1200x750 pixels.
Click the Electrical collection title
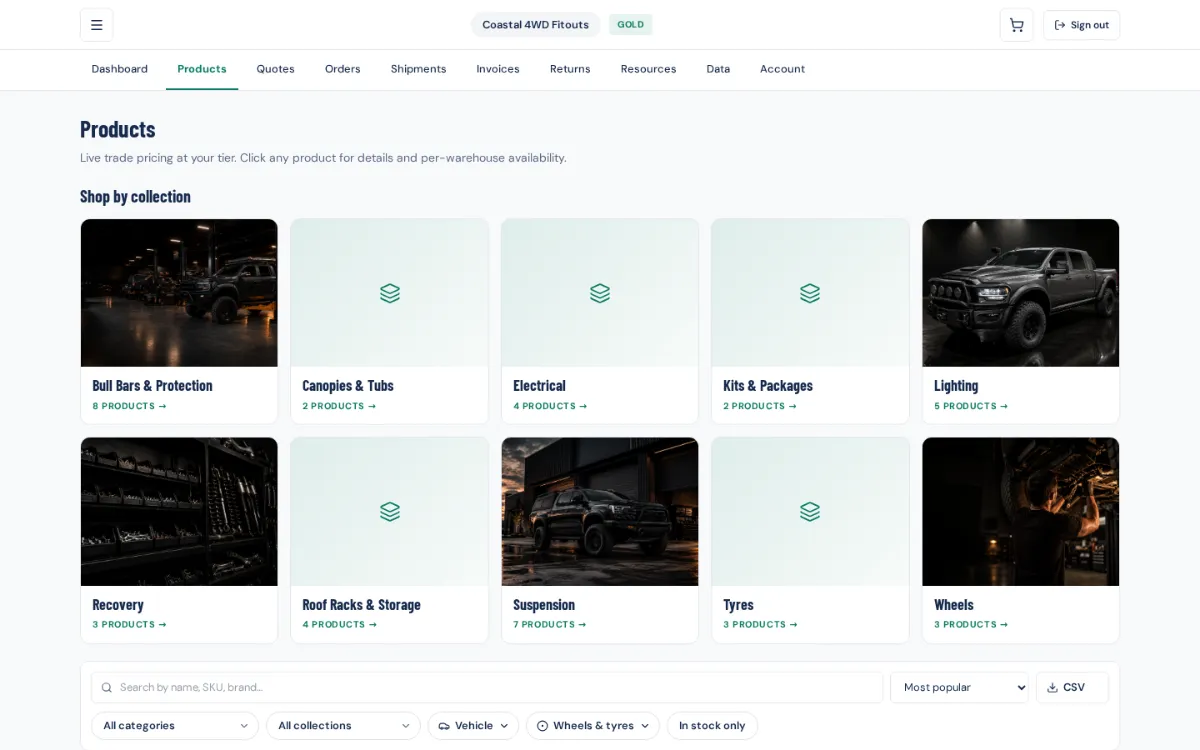(539, 386)
